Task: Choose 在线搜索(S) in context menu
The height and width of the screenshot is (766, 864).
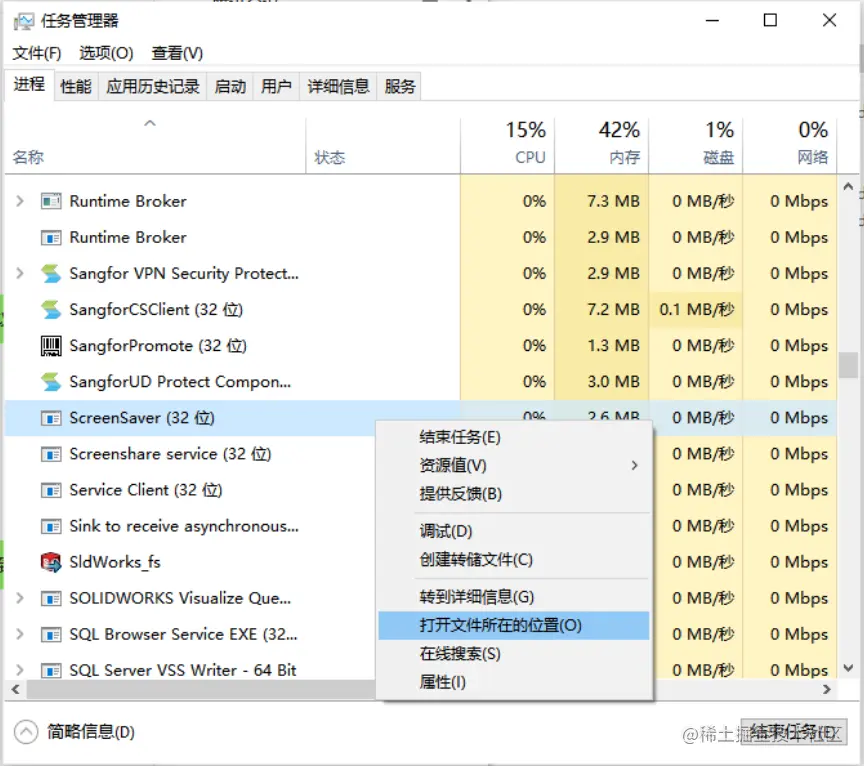Action: (514, 654)
